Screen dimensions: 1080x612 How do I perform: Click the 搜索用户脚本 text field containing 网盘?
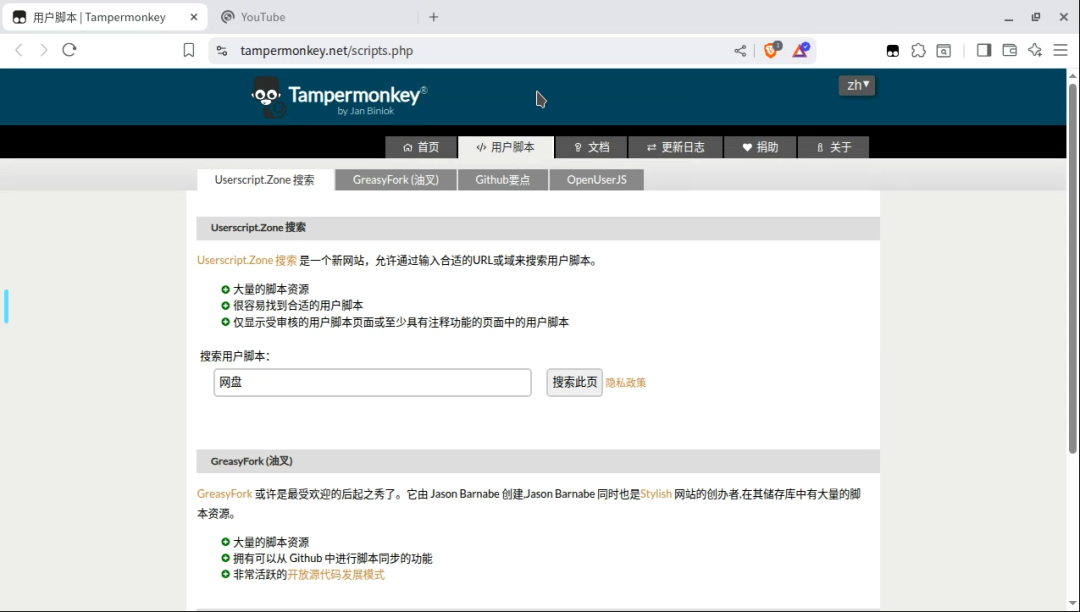pos(372,382)
